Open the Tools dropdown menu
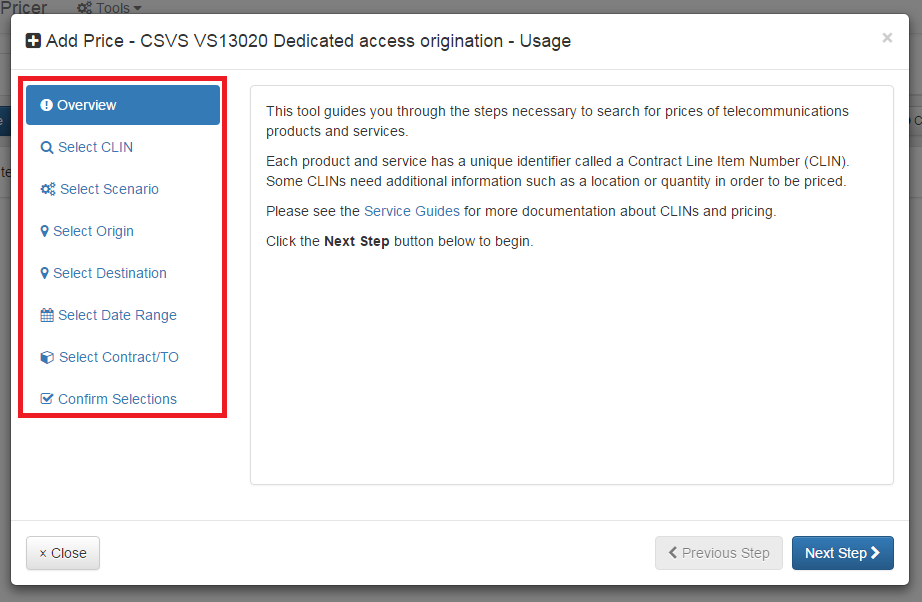 pos(109,8)
